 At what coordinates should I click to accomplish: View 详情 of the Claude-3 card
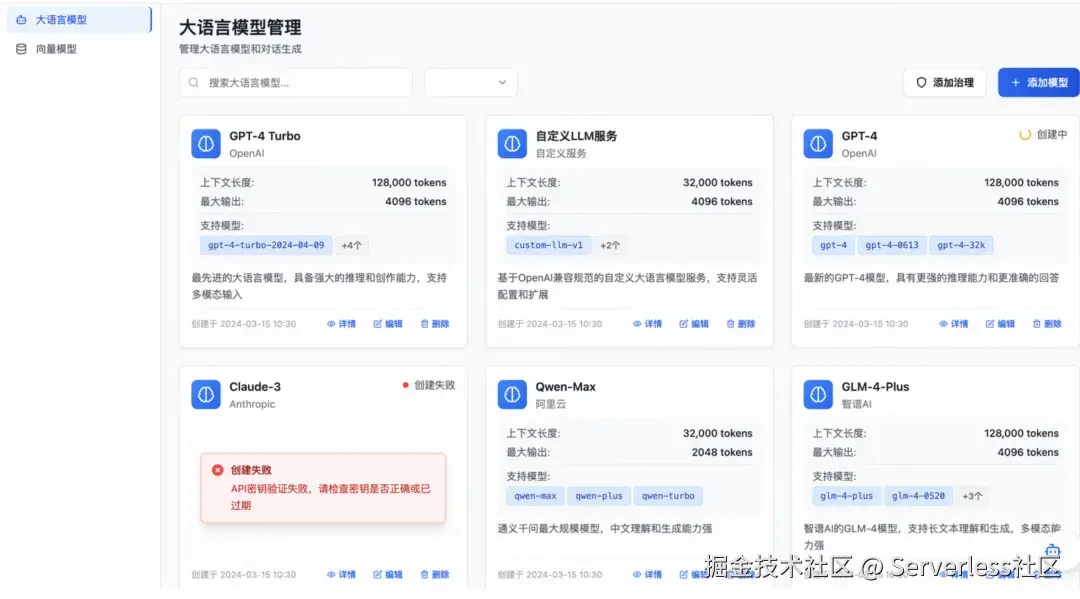click(x=342, y=574)
